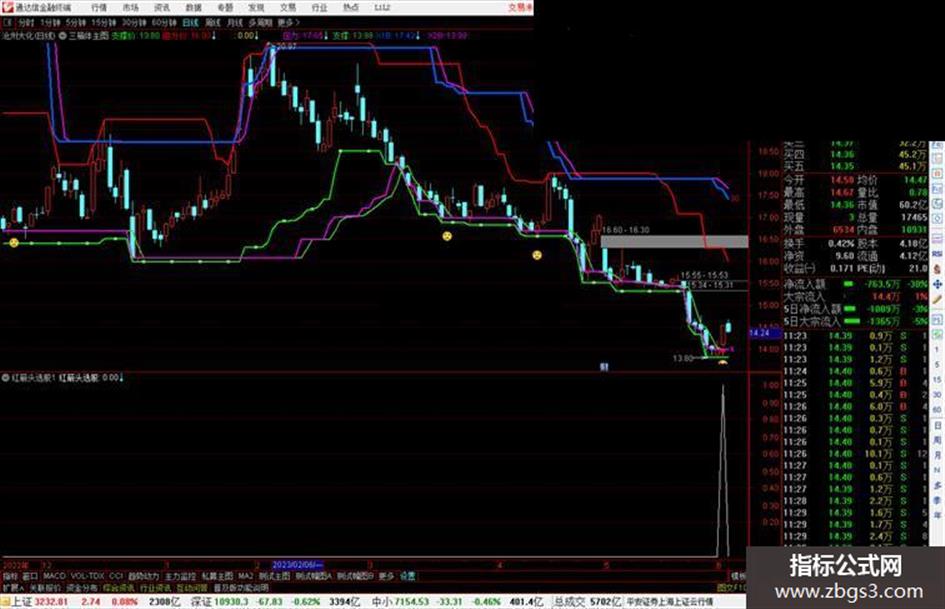The height and width of the screenshot is (609, 945).
Task: Click the 净流入额 row
Action: pos(855,284)
